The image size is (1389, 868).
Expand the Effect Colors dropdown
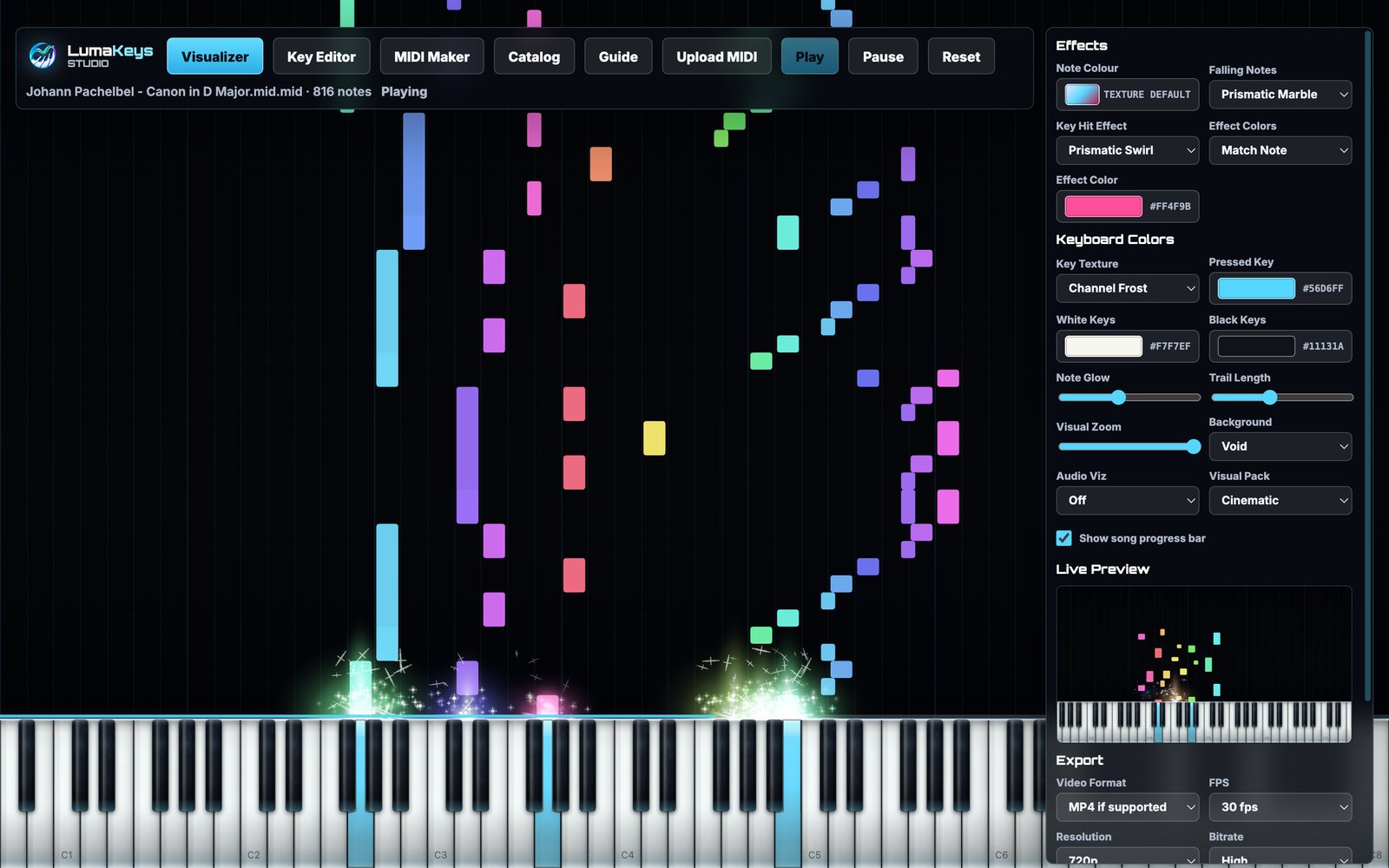(x=1280, y=150)
